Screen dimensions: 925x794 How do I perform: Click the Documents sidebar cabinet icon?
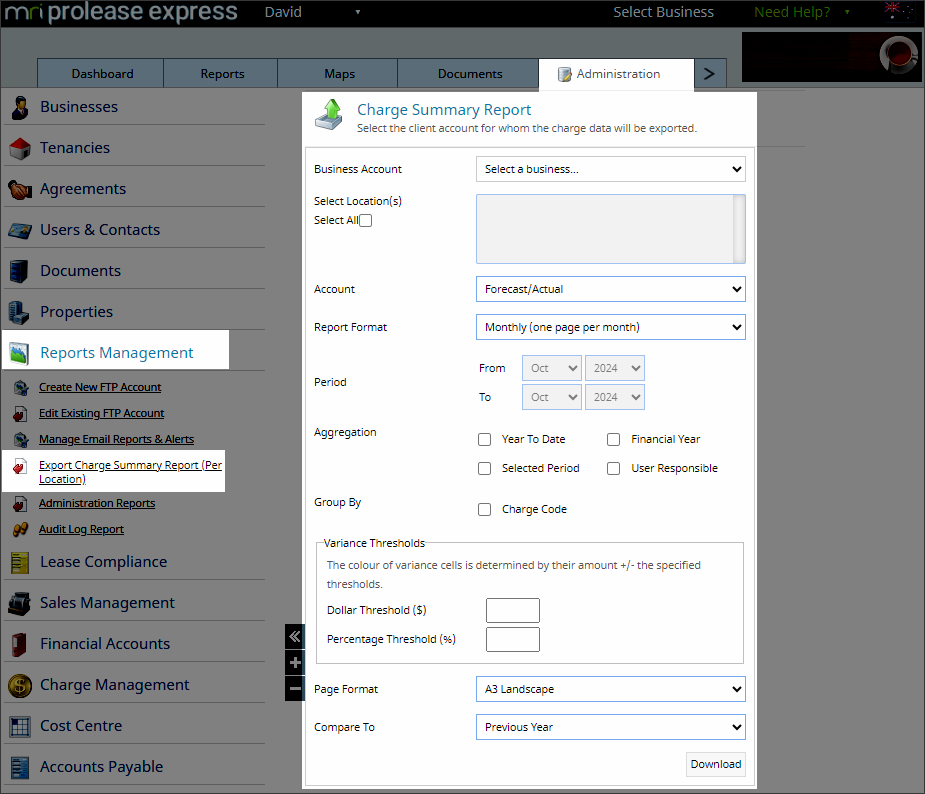[x=19, y=271]
